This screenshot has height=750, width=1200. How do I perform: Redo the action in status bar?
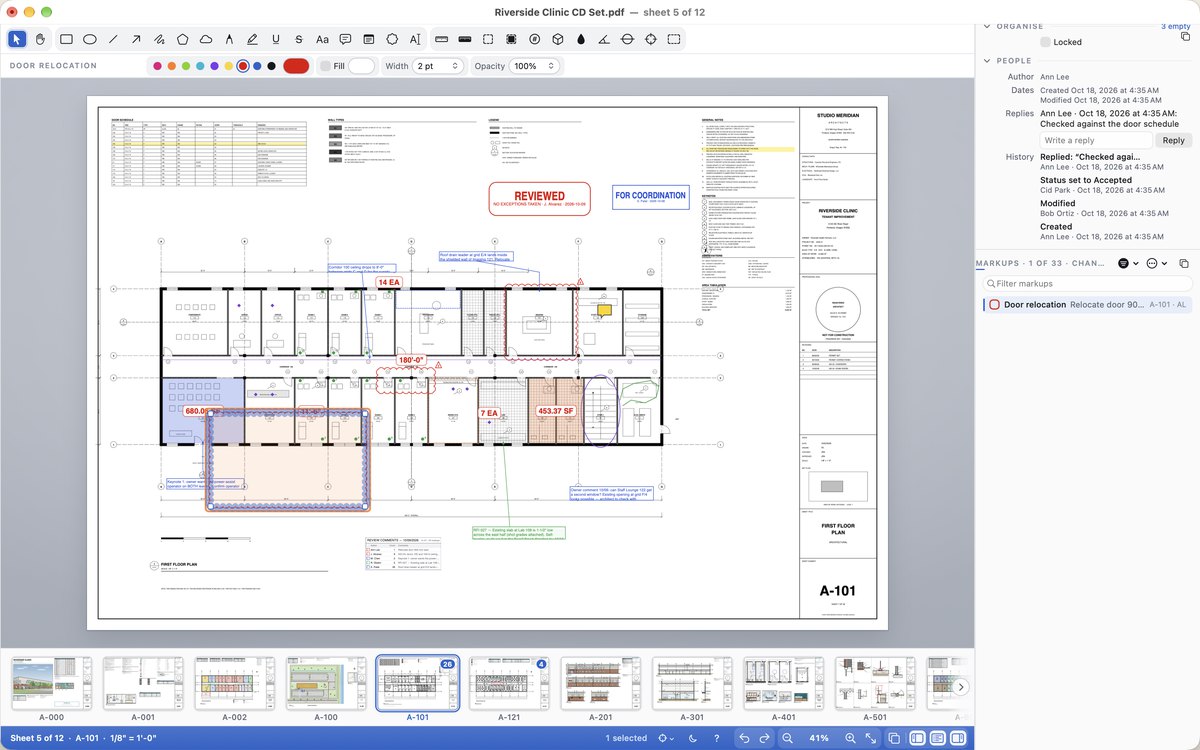tap(765, 738)
